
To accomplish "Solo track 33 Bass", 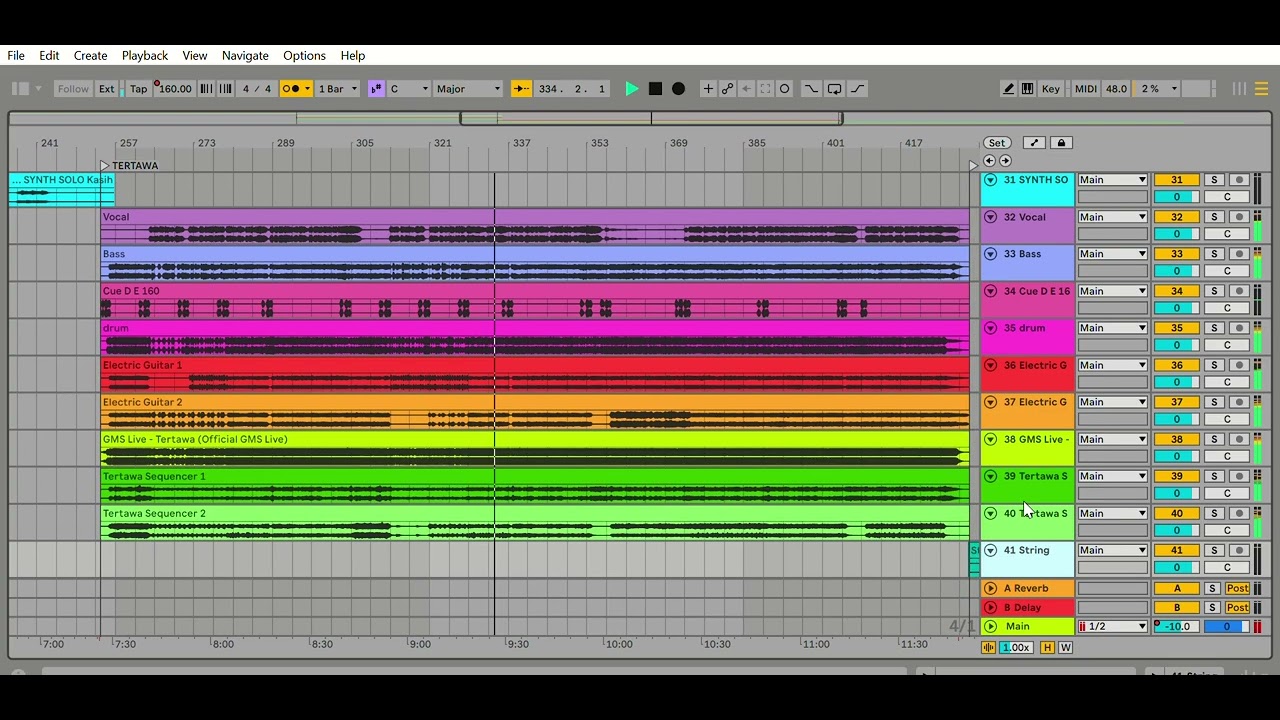I will coord(1214,254).
